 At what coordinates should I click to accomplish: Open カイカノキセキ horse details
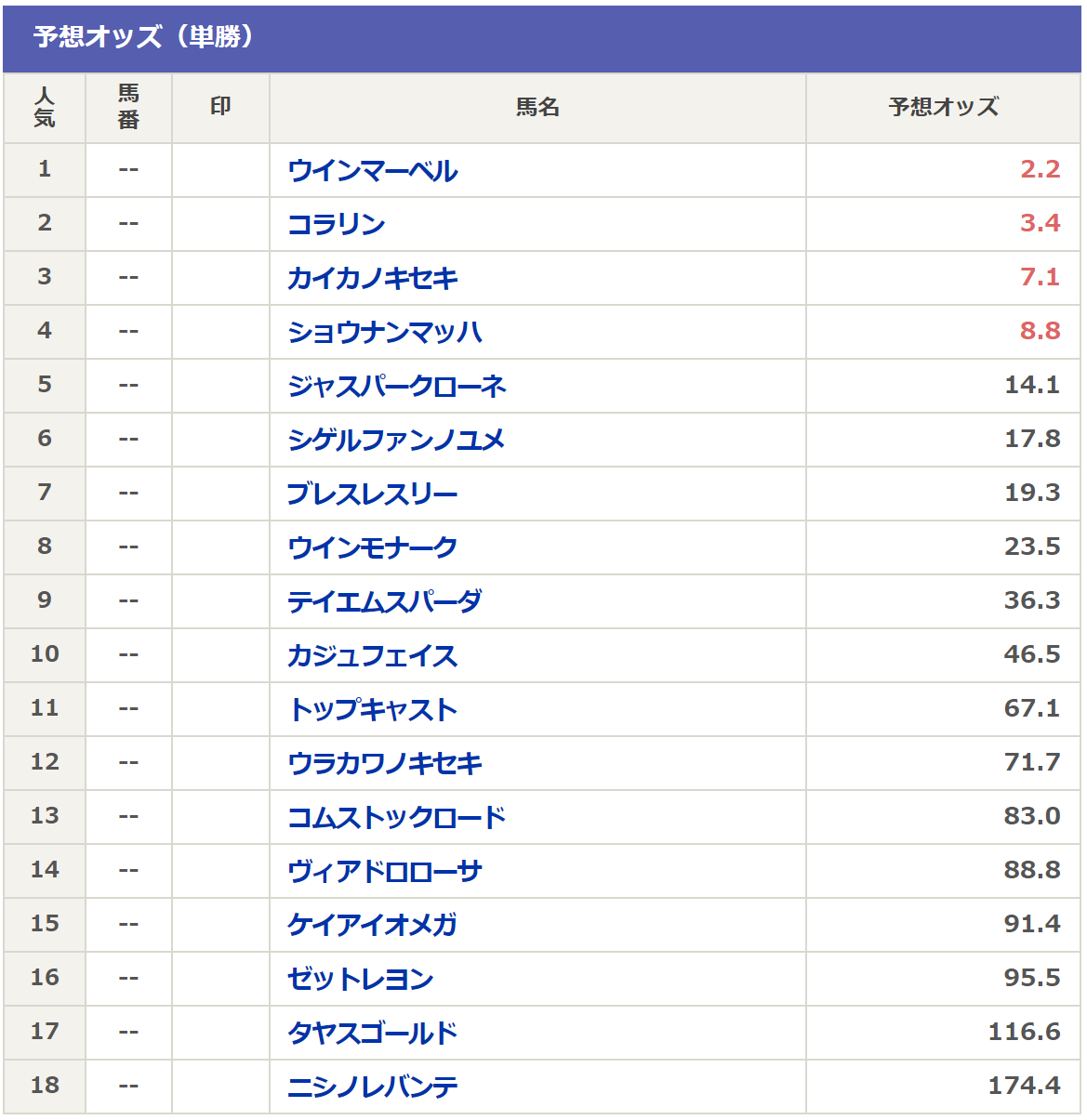372,279
